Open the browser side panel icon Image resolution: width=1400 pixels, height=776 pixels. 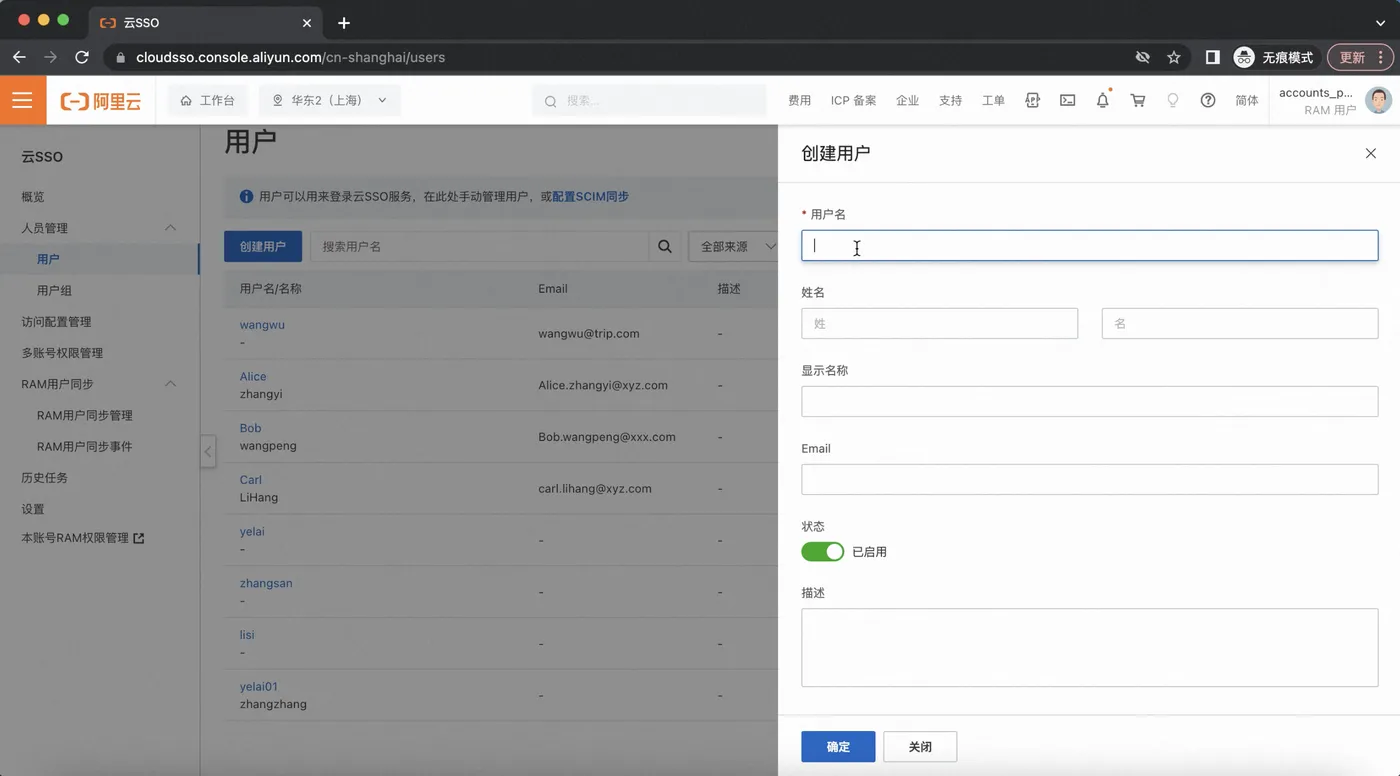tap(1212, 57)
